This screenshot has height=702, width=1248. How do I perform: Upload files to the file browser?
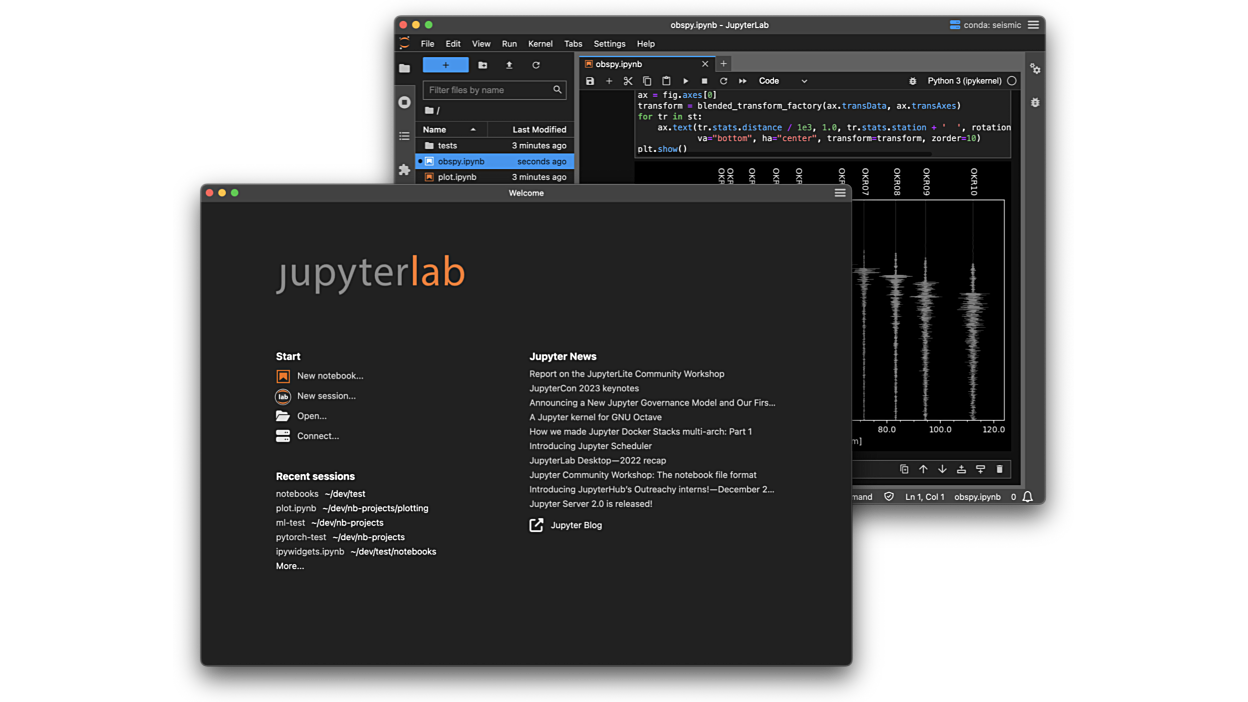click(509, 64)
